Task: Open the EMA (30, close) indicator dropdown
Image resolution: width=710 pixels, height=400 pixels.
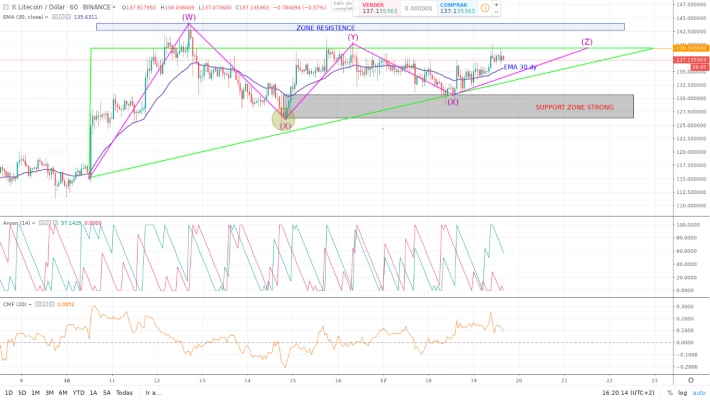Action: click(47, 17)
